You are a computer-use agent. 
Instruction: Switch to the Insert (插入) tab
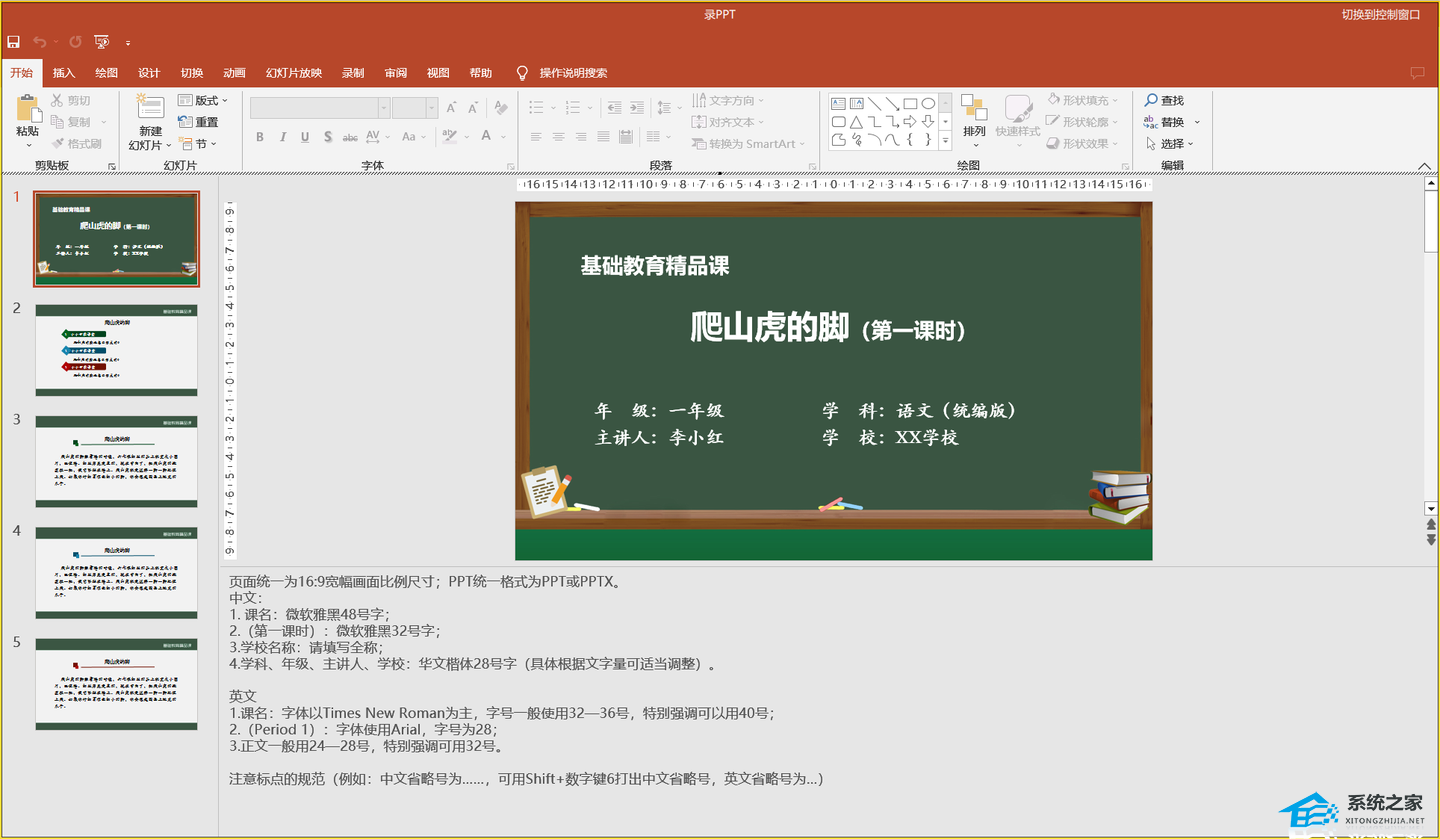64,73
